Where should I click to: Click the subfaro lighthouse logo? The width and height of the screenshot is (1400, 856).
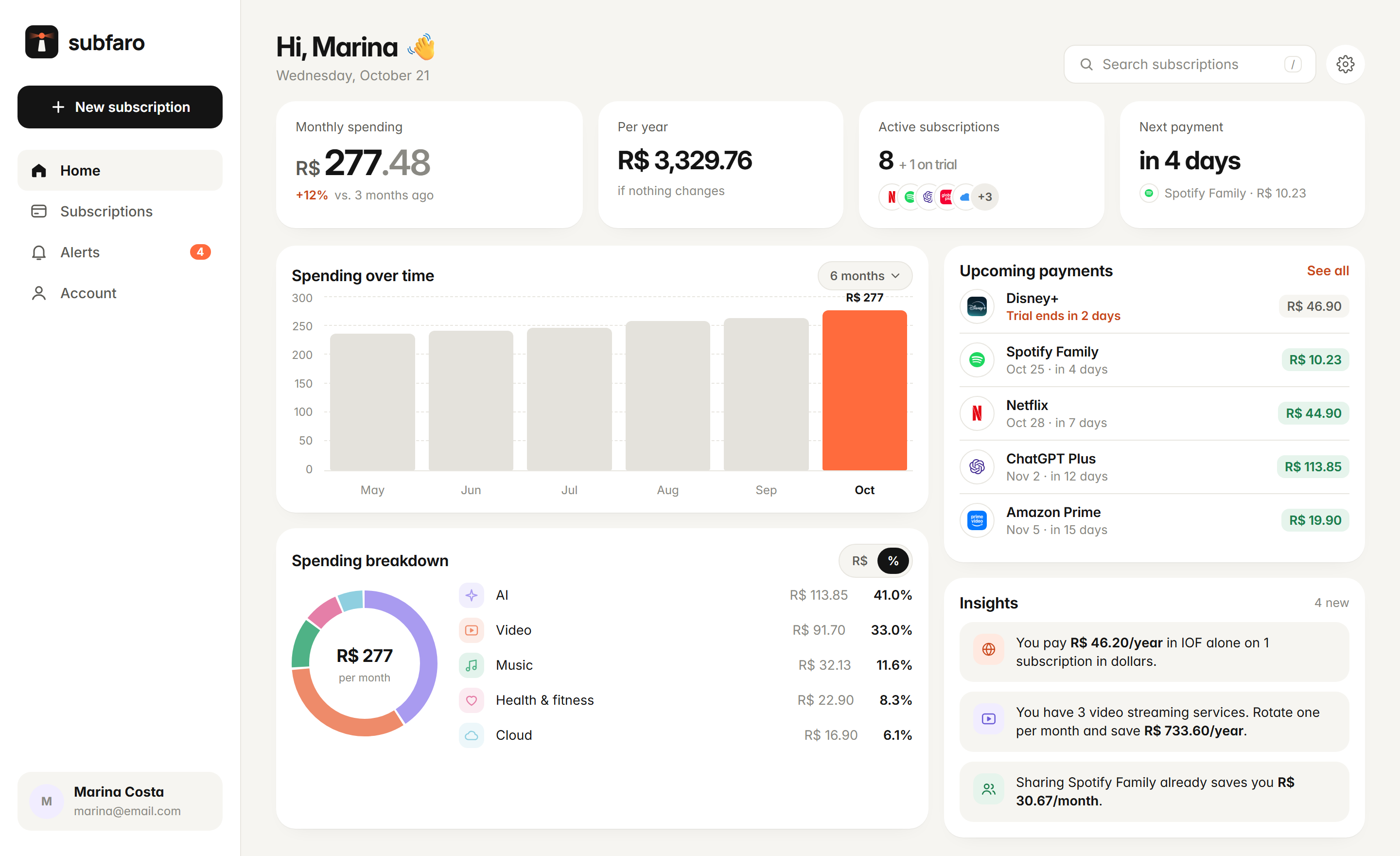(41, 42)
